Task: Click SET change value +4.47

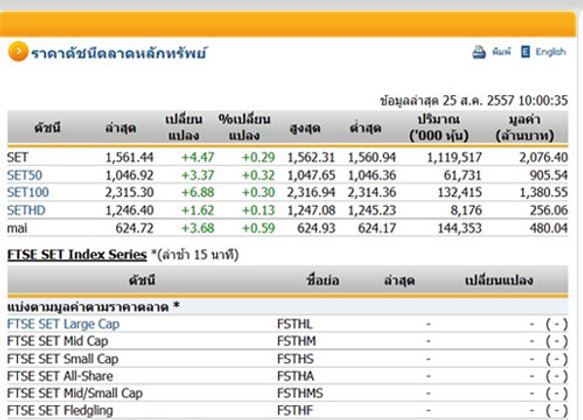Action: pos(197,158)
